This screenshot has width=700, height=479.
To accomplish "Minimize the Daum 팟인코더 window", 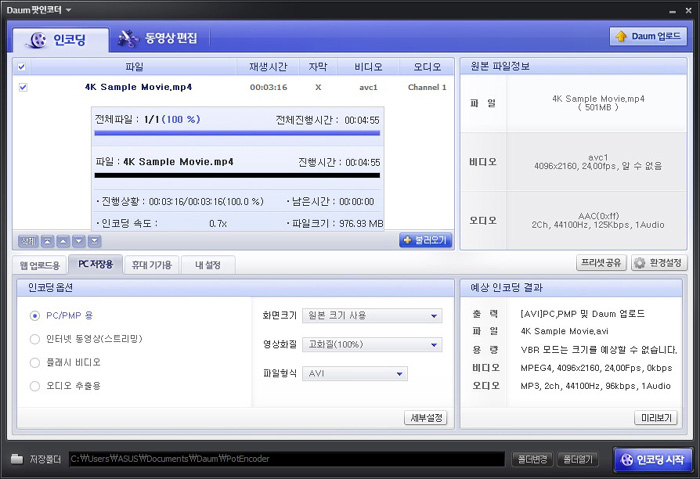I will (x=673, y=11).
